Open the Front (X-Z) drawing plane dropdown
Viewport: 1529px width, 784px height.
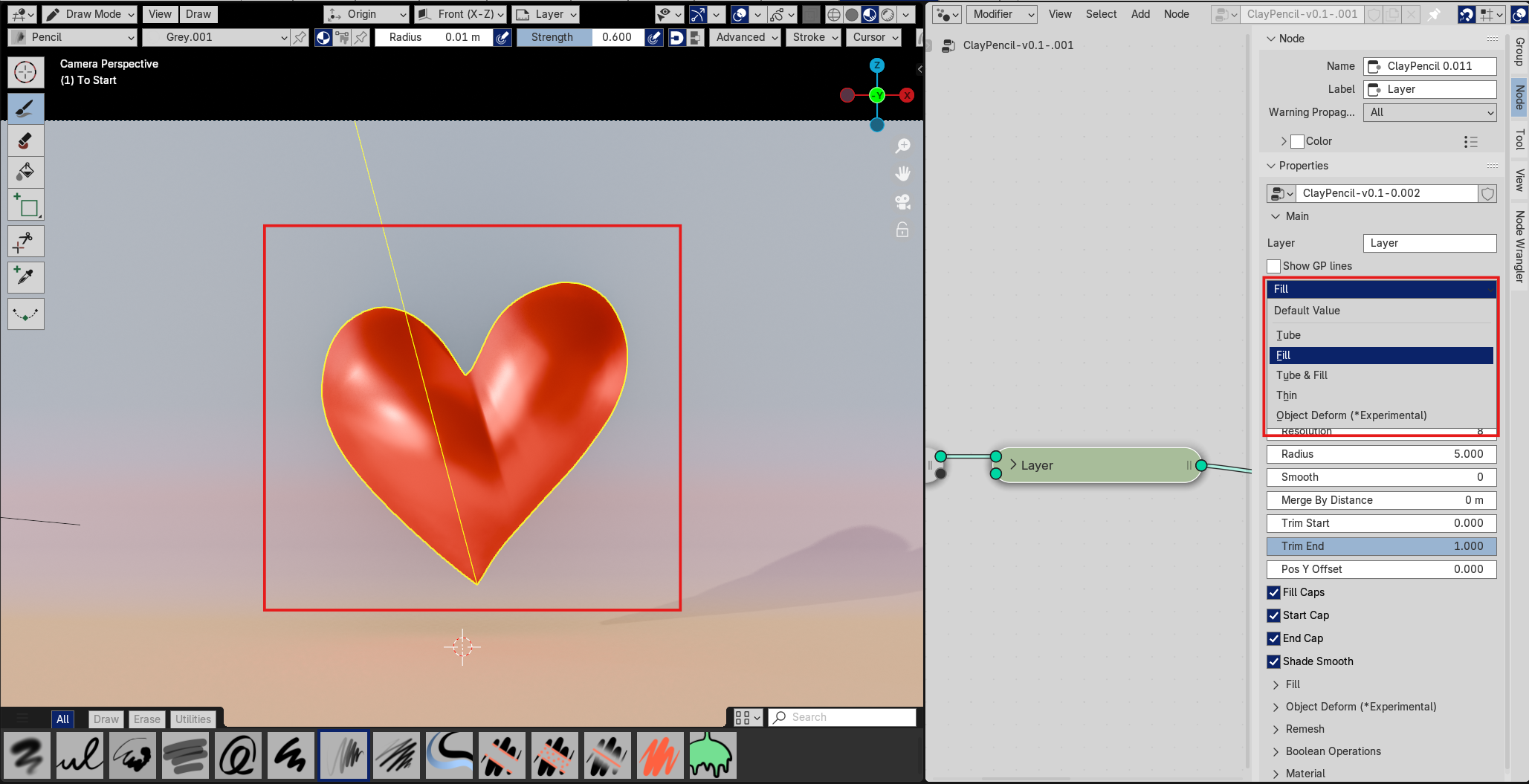click(461, 14)
